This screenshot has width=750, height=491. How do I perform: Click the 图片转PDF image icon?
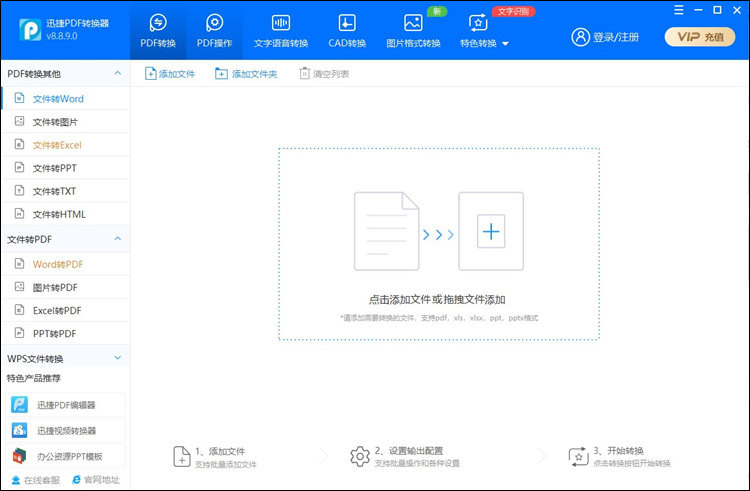[x=19, y=286]
